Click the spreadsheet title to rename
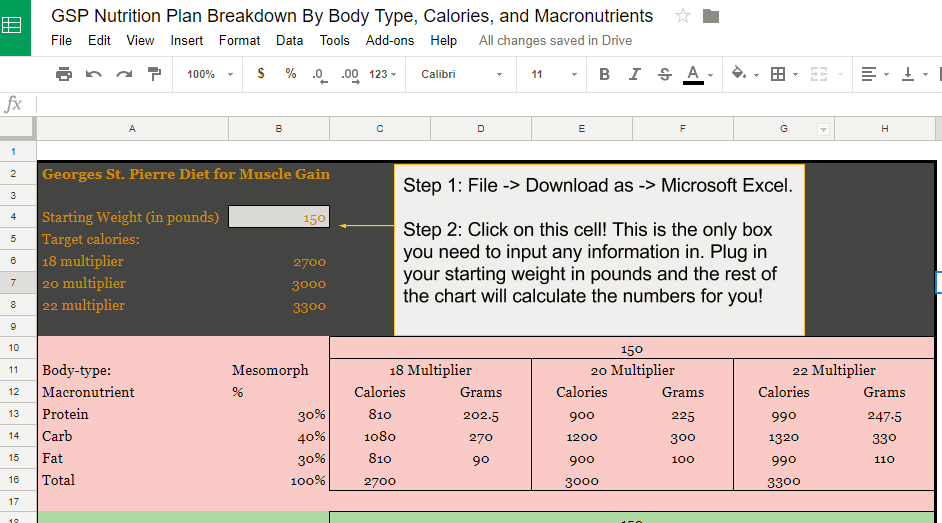Screen dimensions: 942x523 click(x=352, y=16)
